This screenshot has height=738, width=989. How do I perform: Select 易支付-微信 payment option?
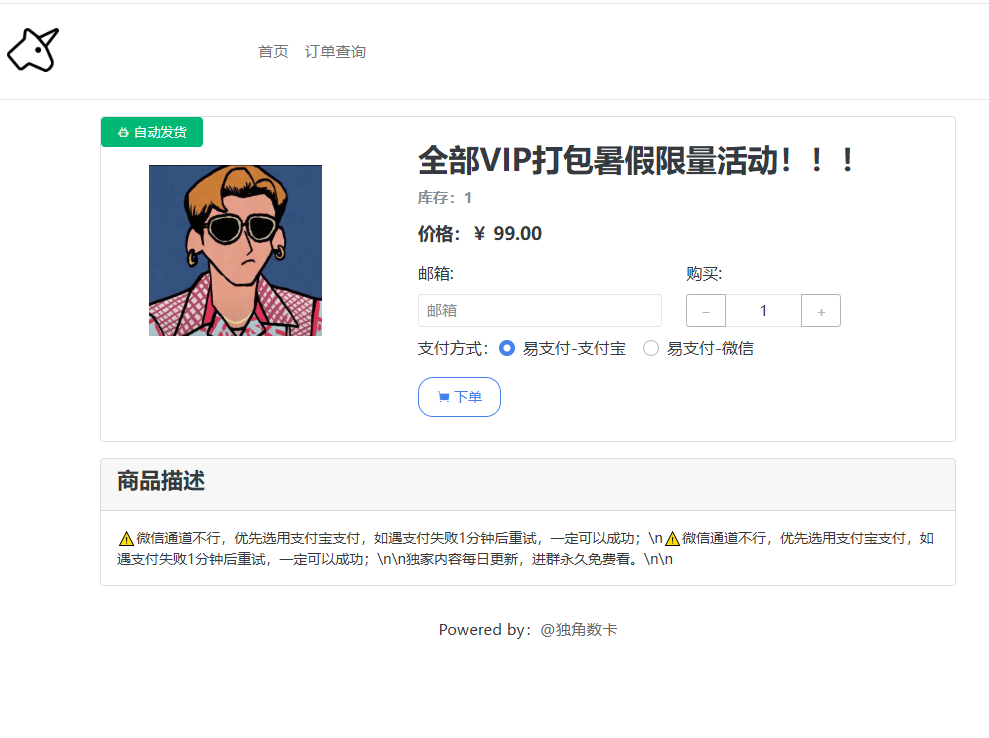pyautogui.click(x=651, y=349)
